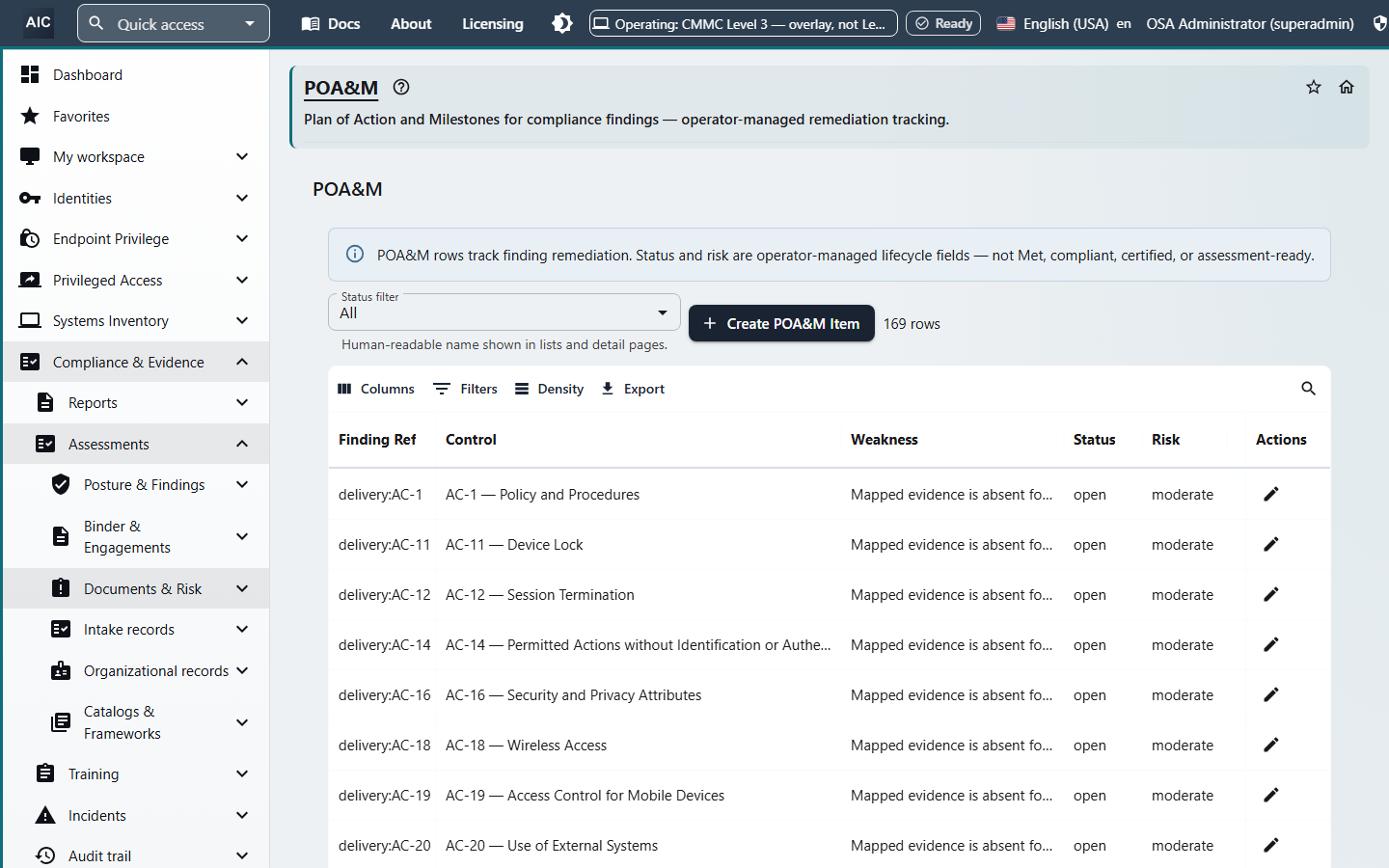1389x868 pixels.
Task: Click the info icon in the notice banner
Action: point(355,255)
